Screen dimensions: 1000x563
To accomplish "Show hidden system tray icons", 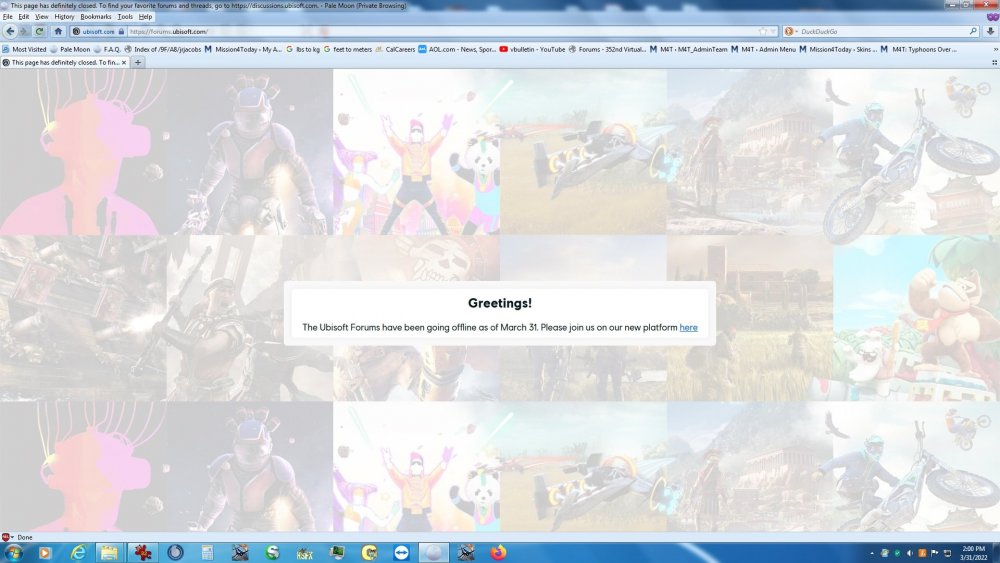I will (x=872, y=553).
